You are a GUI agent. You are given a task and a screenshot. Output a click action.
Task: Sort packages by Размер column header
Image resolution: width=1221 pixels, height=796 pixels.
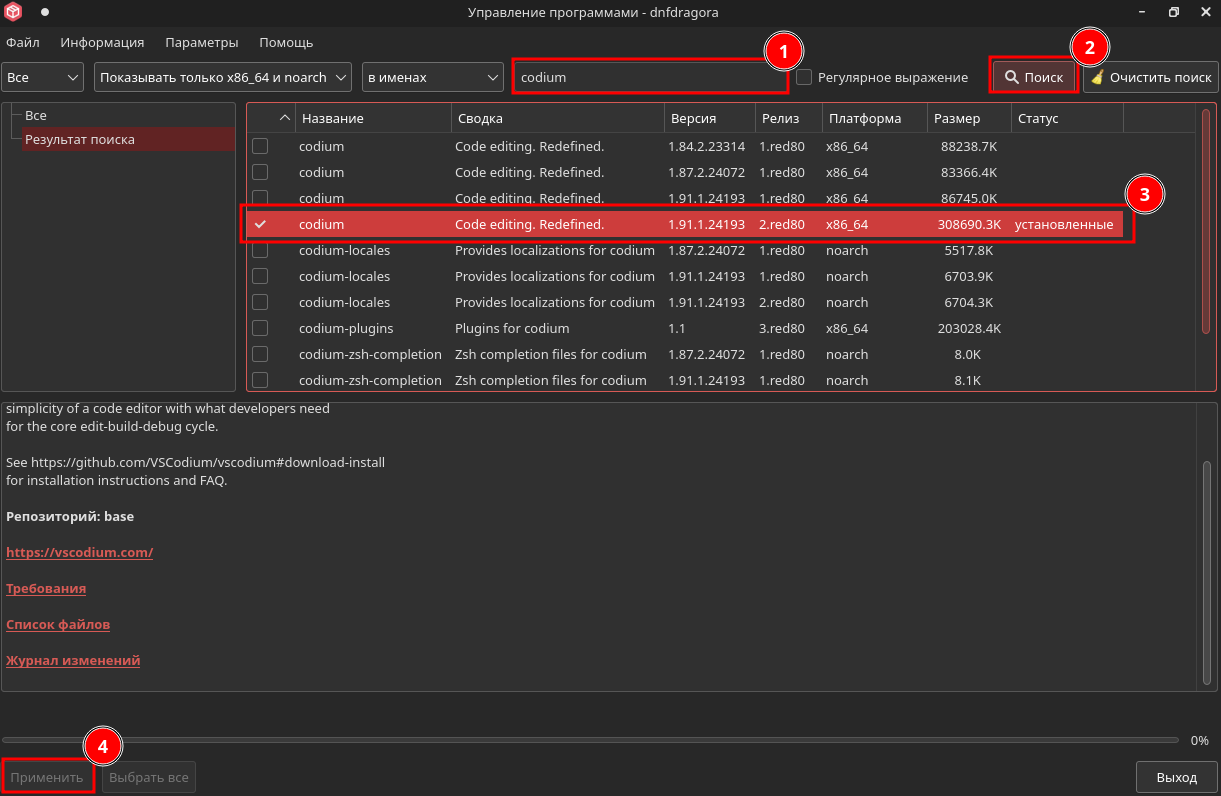coord(968,118)
